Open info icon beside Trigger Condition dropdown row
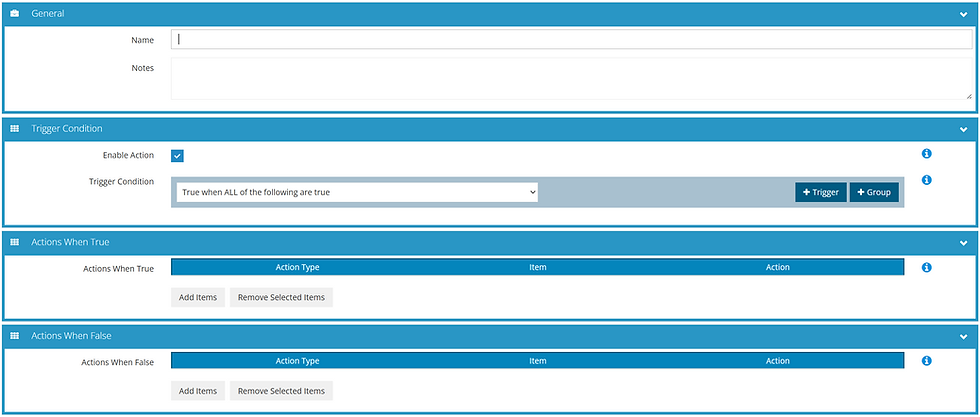 click(x=927, y=180)
